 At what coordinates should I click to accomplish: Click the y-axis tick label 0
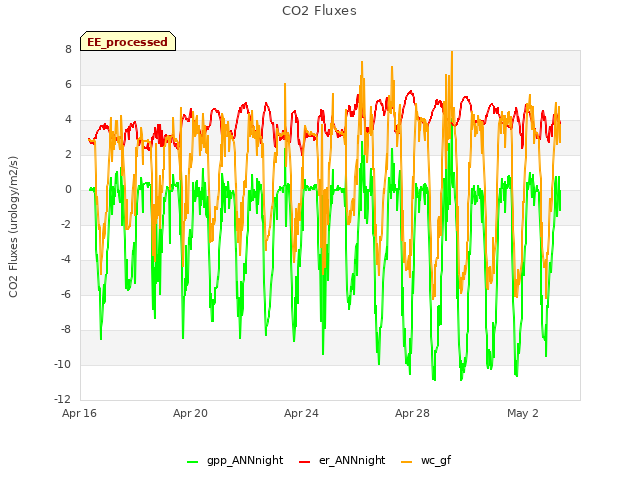pos(68,189)
